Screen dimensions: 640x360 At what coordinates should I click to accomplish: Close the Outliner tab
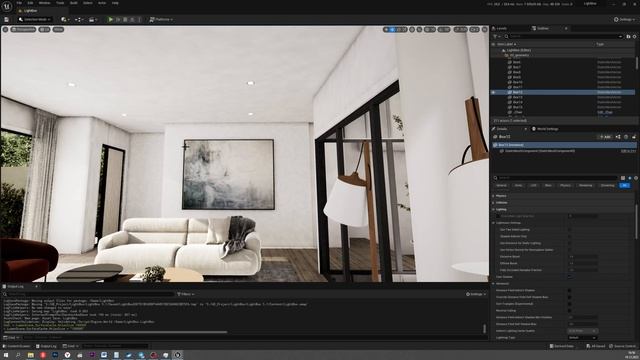pyautogui.click(x=566, y=28)
